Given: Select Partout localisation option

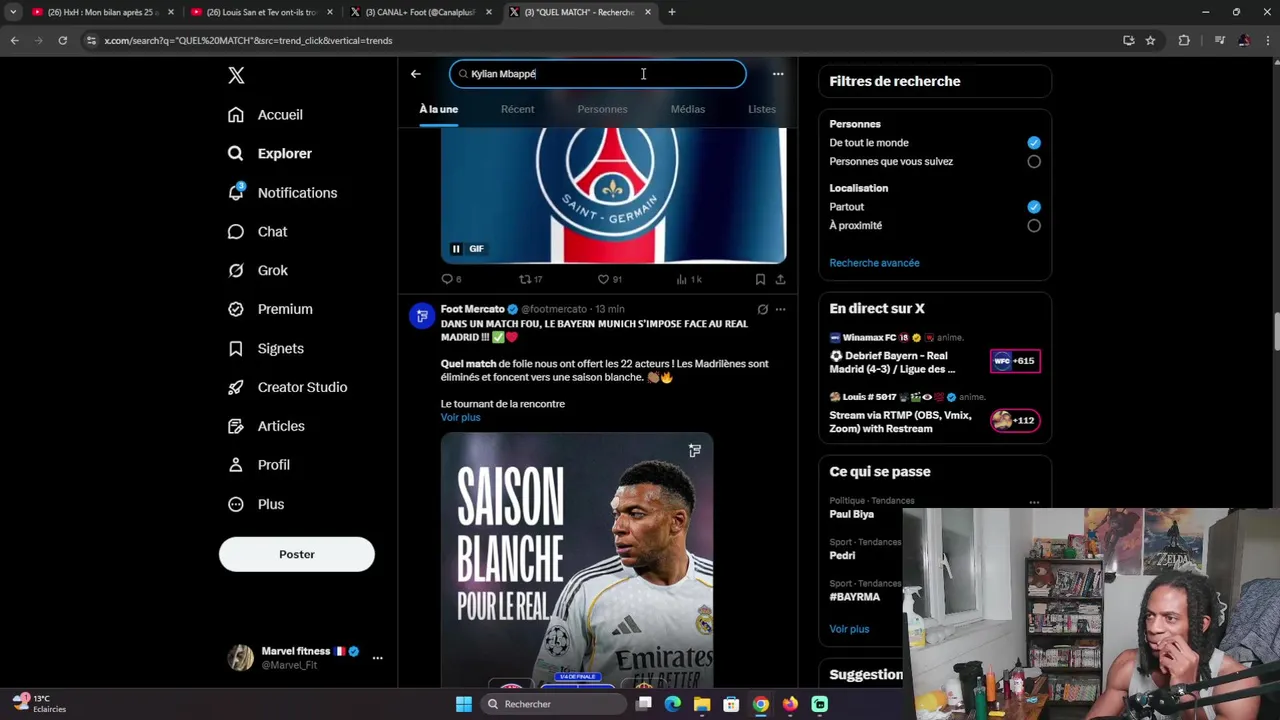Looking at the screenshot, I should coord(1034,207).
